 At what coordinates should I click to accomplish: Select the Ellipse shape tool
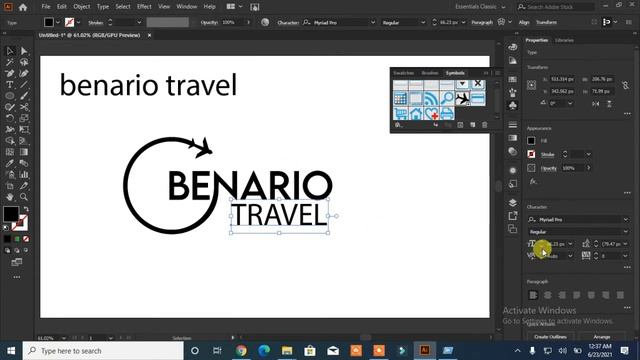pos(10,96)
